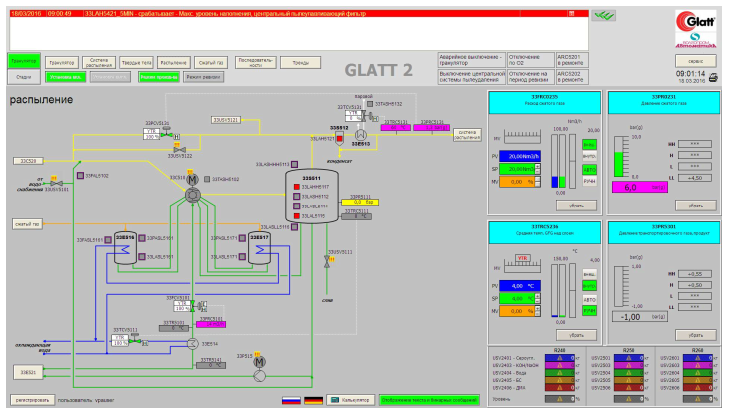Select the control valve symbol 33PCV513s
Viewport: 731px width, 416px height.
(x=166, y=134)
